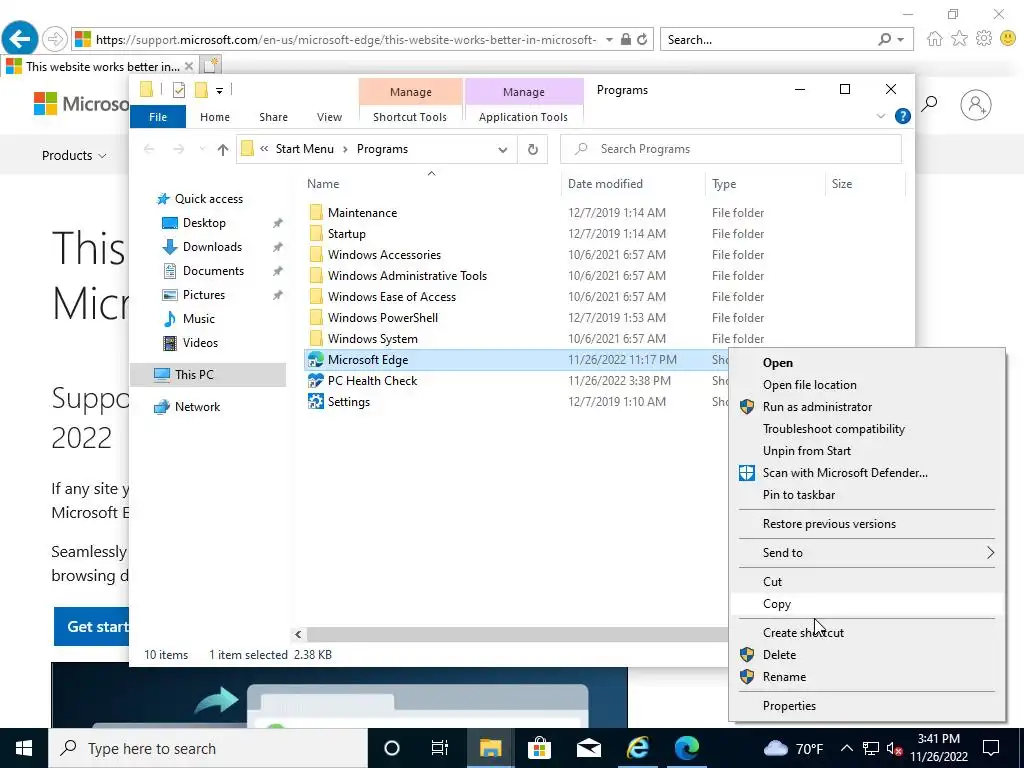Open the File ribbon tab

point(158,117)
